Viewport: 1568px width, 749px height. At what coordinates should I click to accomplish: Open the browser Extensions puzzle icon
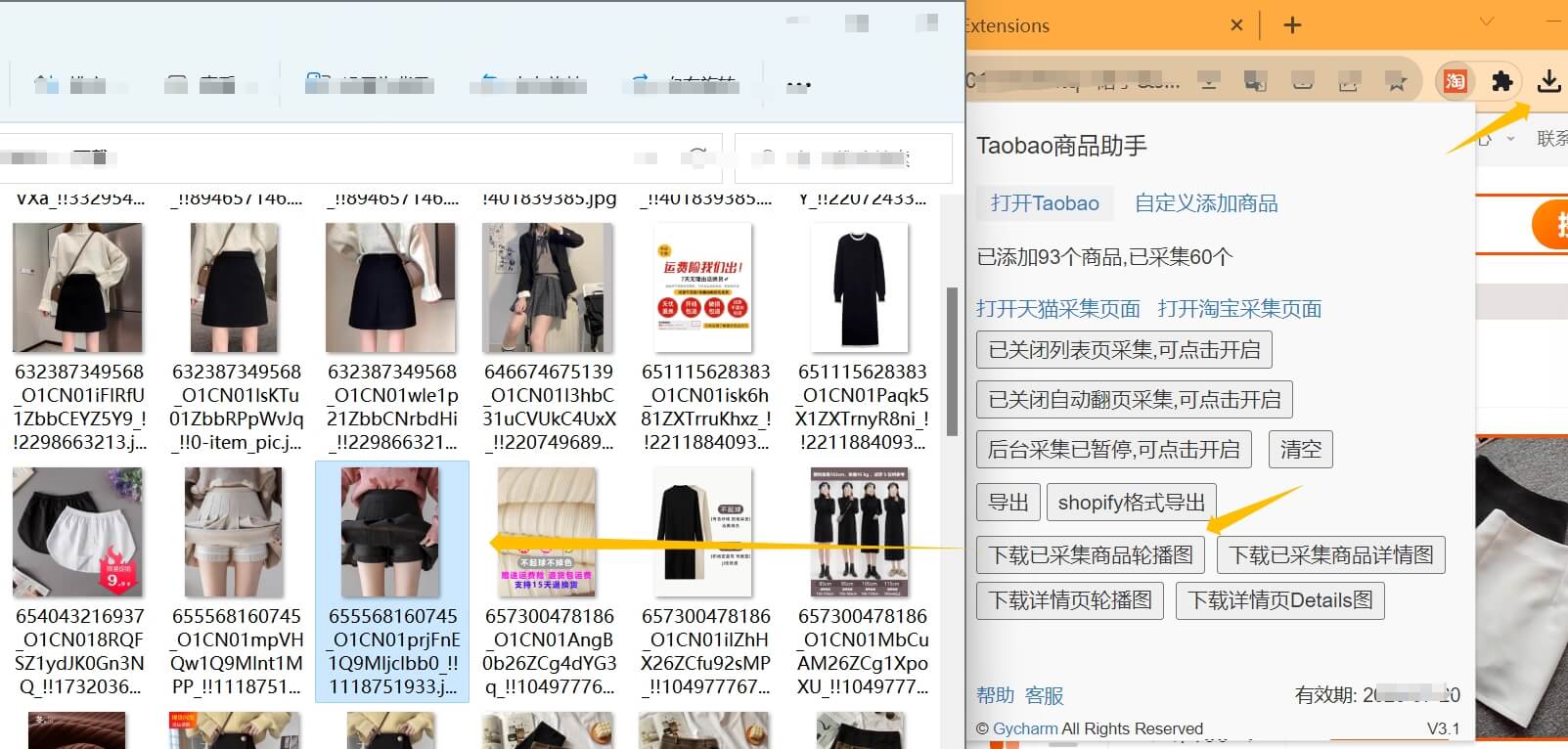1501,81
